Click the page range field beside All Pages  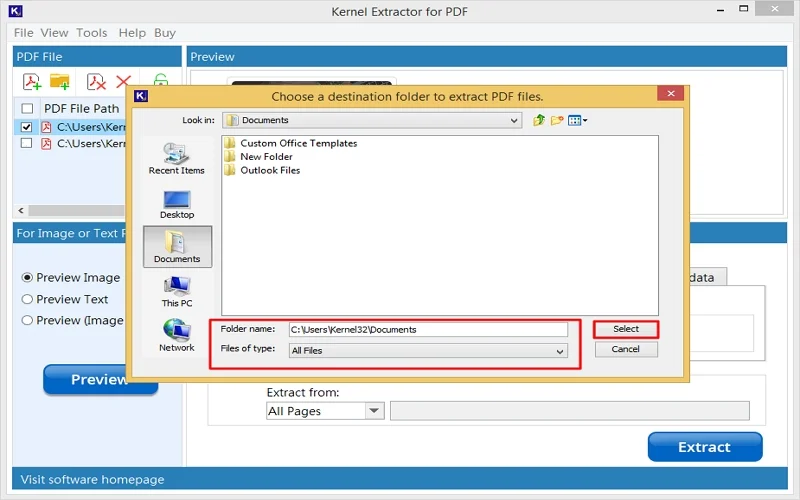point(569,411)
